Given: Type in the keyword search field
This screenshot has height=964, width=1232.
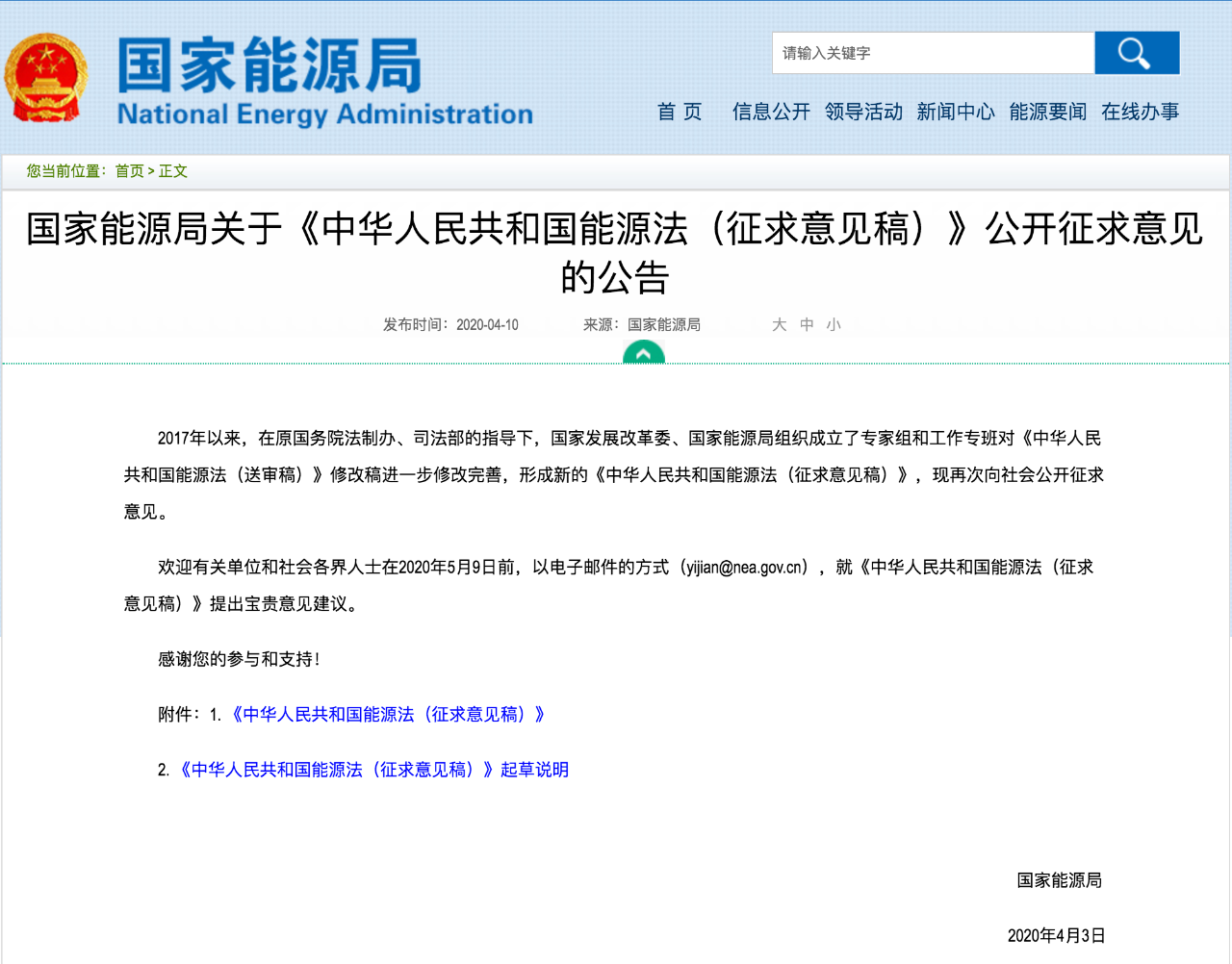Looking at the screenshot, I should coord(932,53).
